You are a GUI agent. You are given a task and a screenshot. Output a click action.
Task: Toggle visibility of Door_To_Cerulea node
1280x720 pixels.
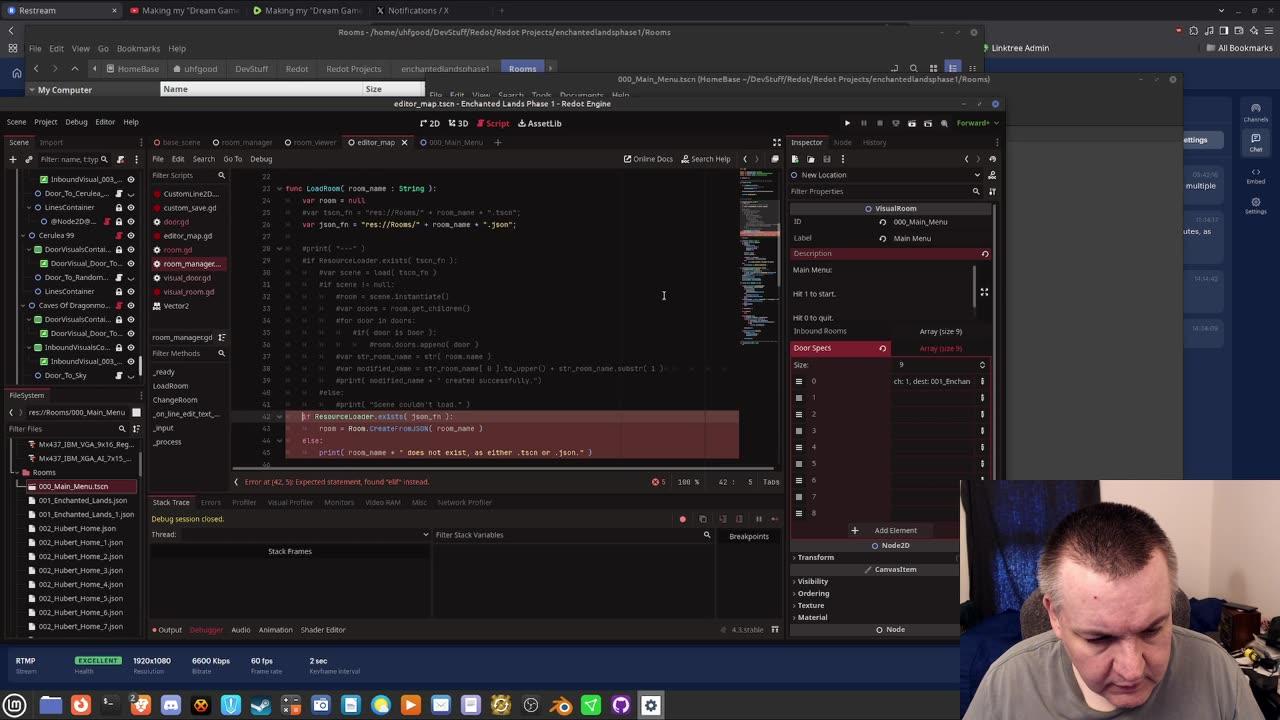[x=130, y=193]
